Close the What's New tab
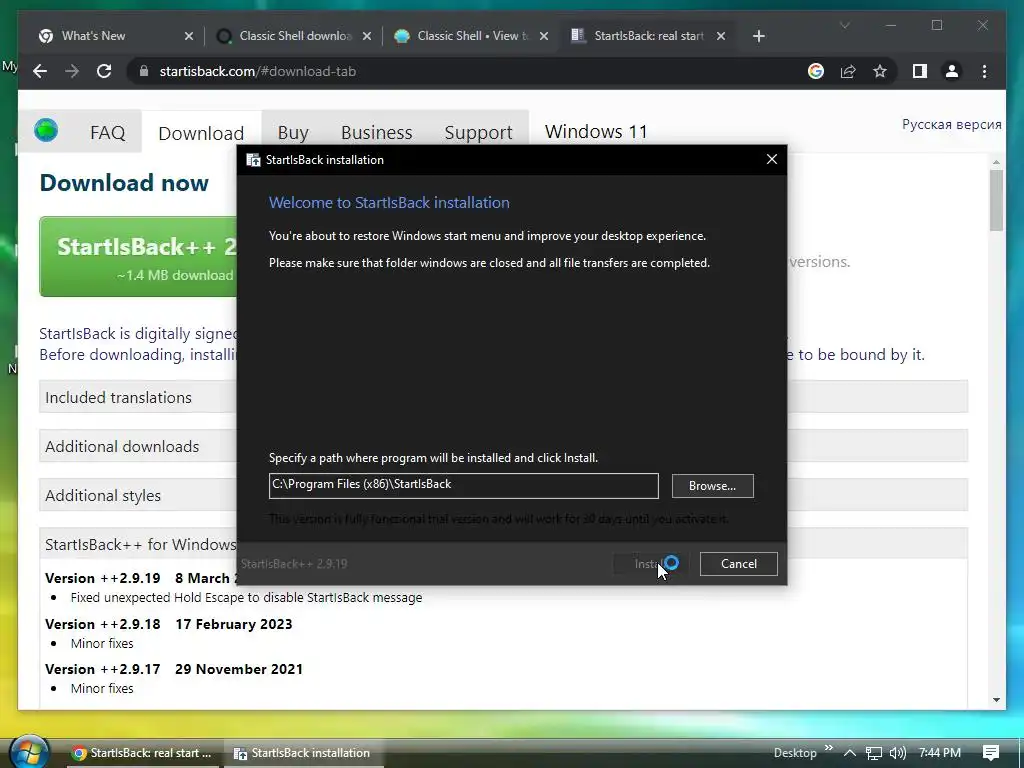1024x768 pixels. (x=189, y=36)
